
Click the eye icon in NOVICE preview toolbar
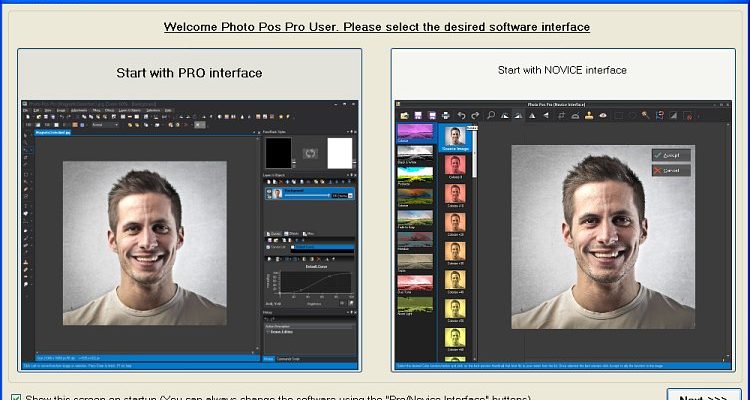(x=603, y=115)
